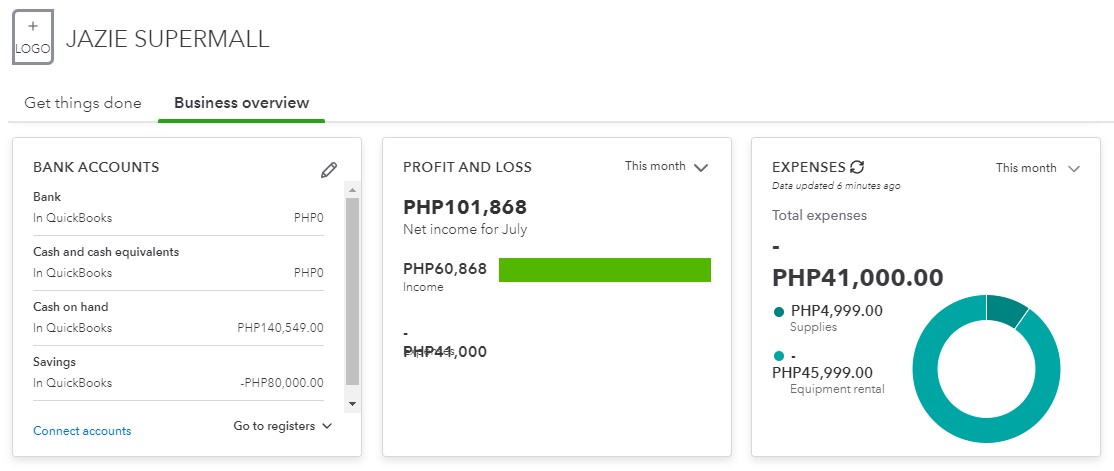Click the Supplies legend dot

coord(779,312)
